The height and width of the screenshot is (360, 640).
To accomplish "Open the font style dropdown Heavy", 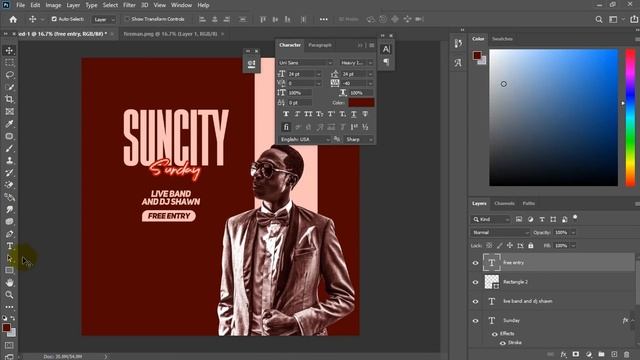I will coord(356,63).
